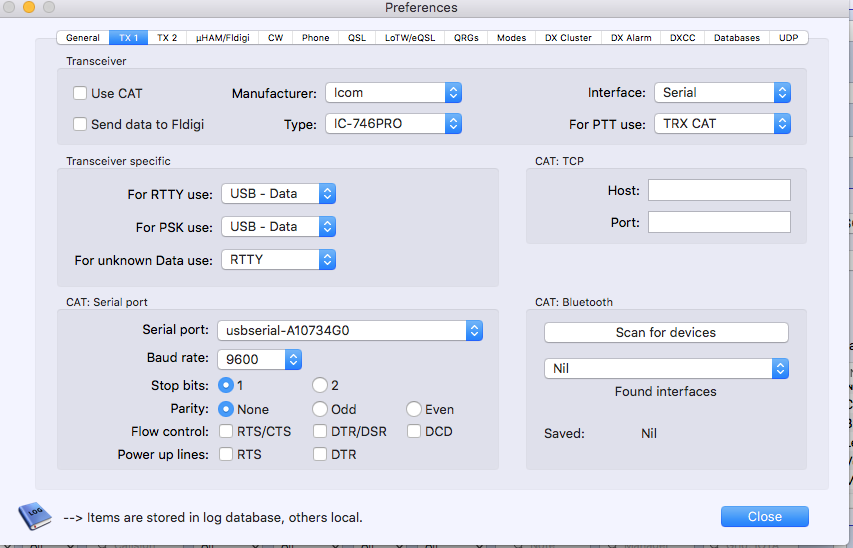Screen dimensions: 853x548
Task: Click the CAT TCP Host field
Action: pos(719,190)
